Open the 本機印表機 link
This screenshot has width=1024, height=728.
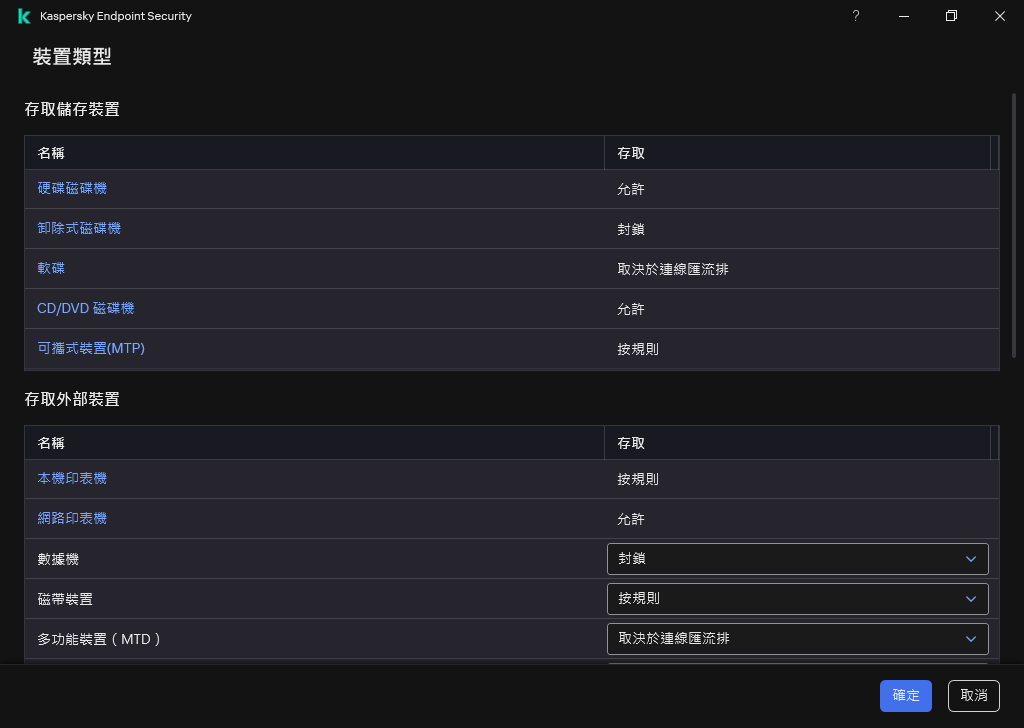[x=72, y=479]
